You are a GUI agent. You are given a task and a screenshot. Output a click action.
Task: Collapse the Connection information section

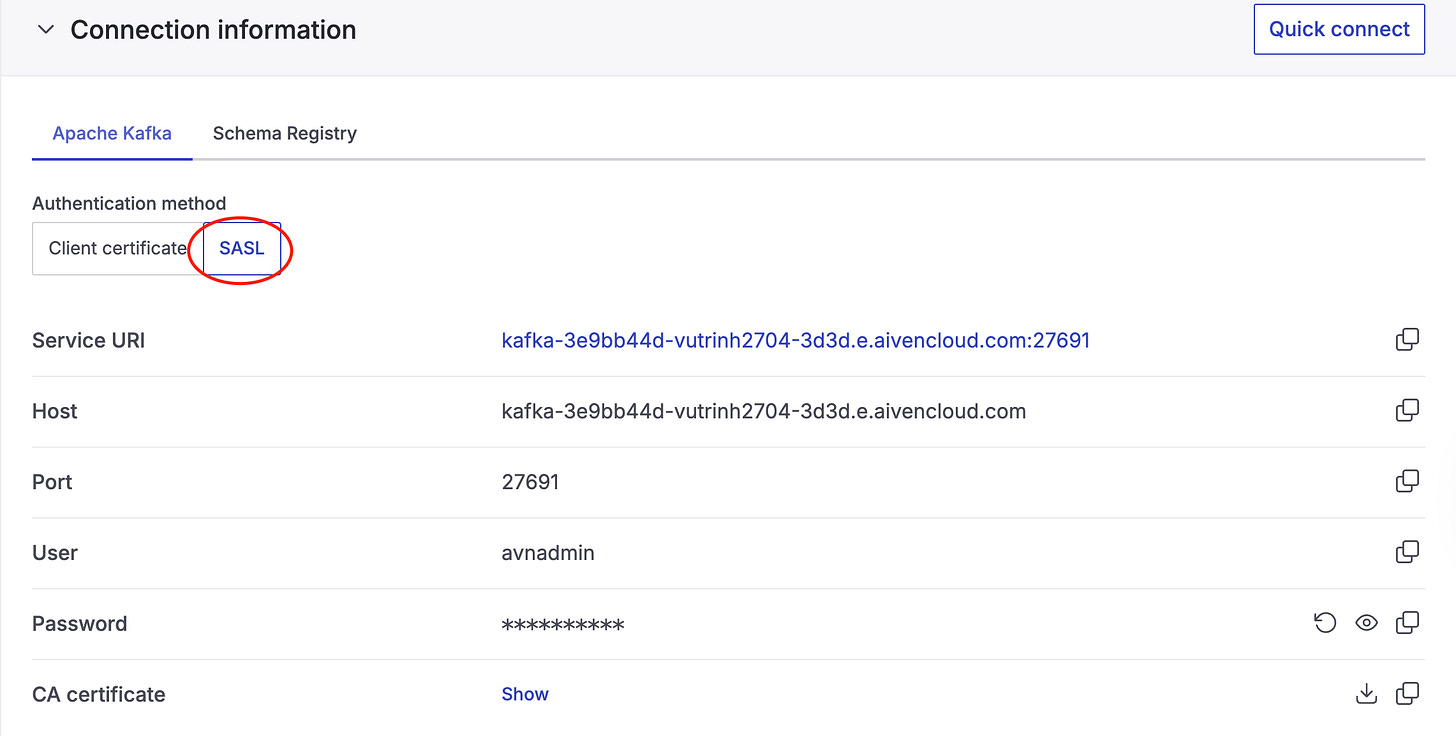(45, 30)
